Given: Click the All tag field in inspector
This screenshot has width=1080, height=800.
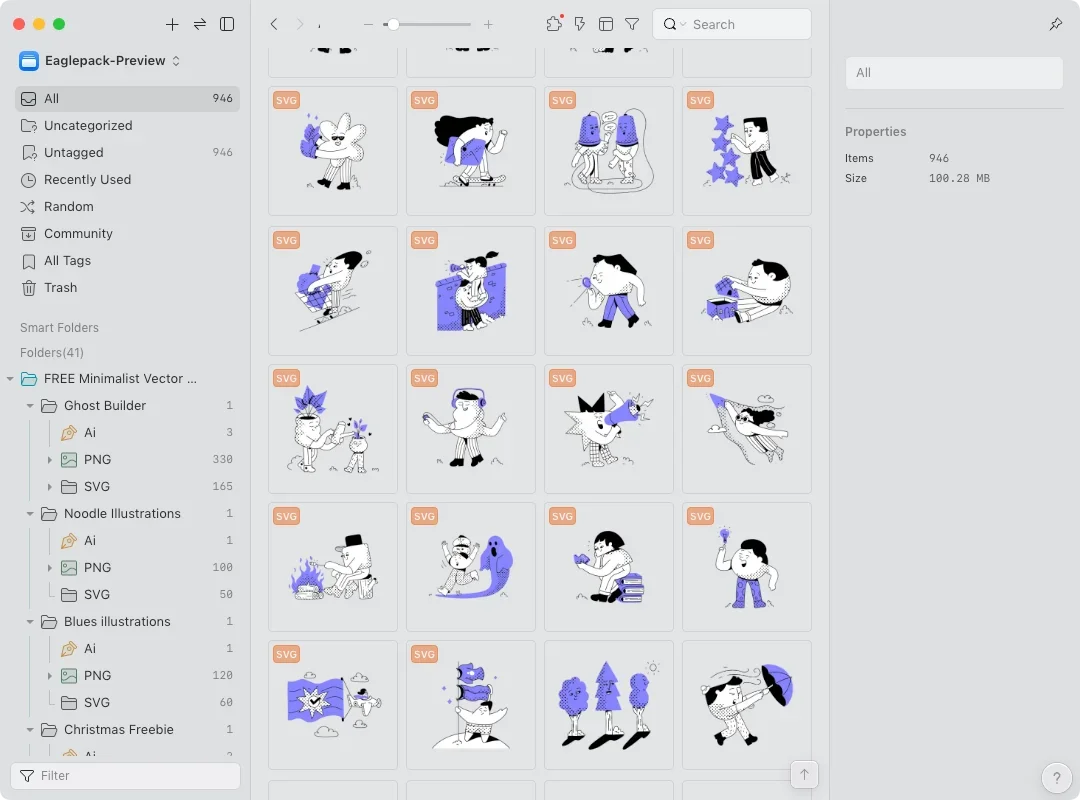Looking at the screenshot, I should tap(954, 72).
